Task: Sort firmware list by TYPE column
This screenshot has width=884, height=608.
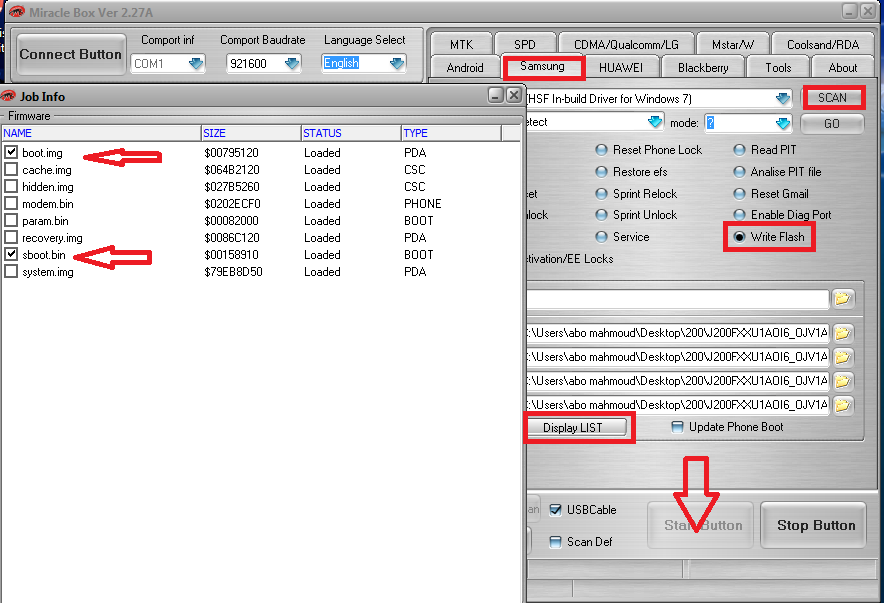Action: click(451, 133)
